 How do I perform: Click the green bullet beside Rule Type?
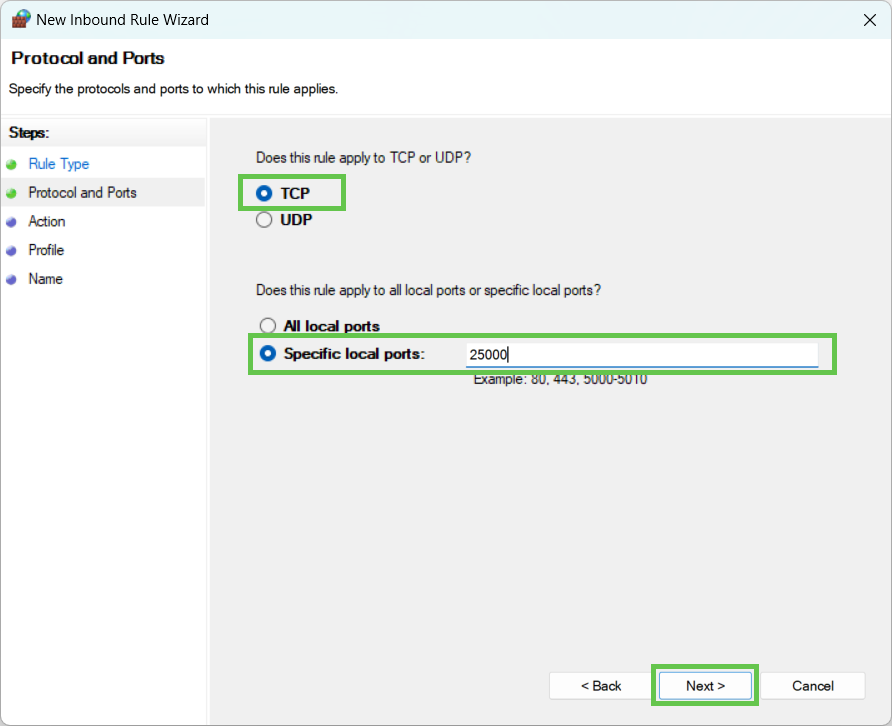tap(11, 165)
